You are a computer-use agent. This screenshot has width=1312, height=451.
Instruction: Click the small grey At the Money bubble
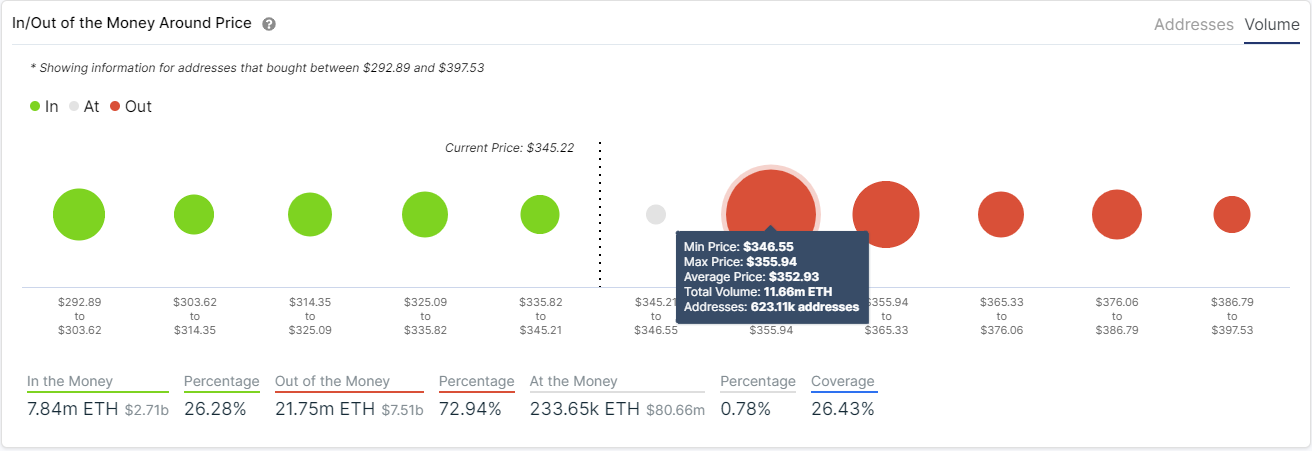click(x=656, y=214)
